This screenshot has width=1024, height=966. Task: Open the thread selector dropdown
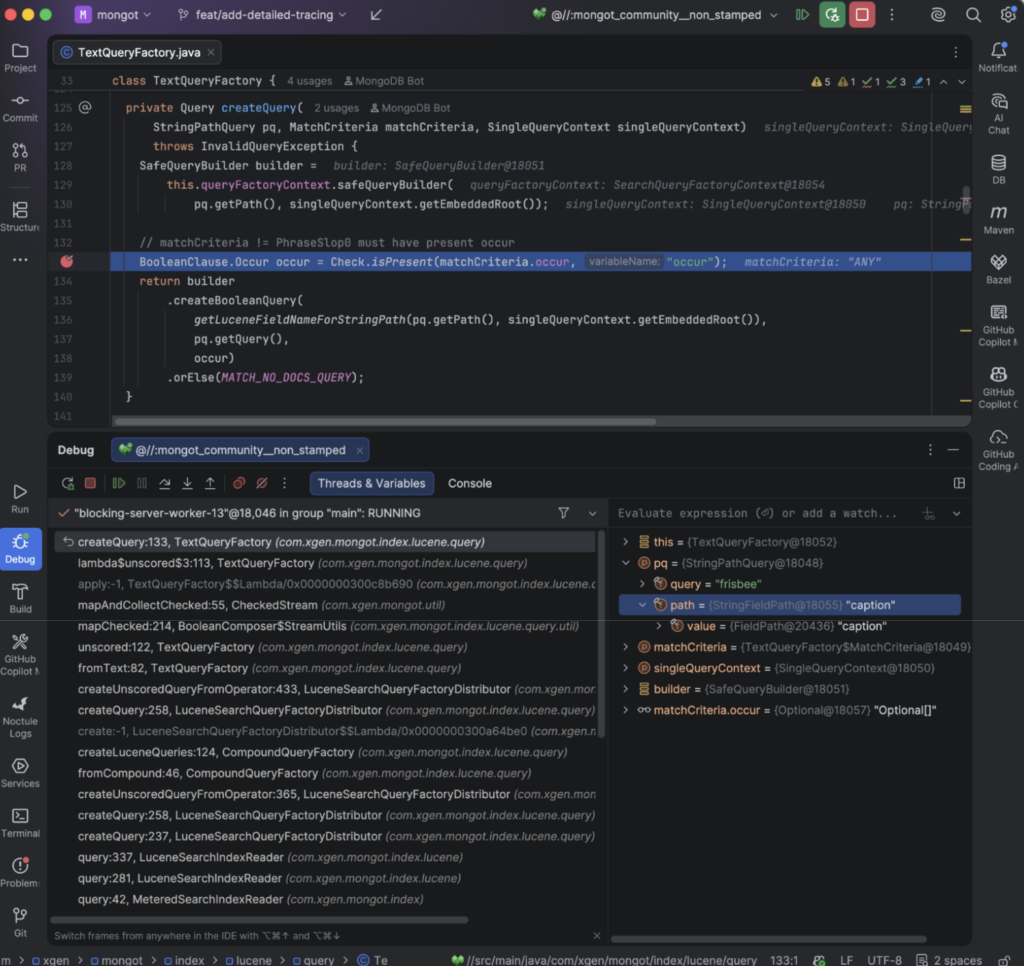pyautogui.click(x=592, y=513)
